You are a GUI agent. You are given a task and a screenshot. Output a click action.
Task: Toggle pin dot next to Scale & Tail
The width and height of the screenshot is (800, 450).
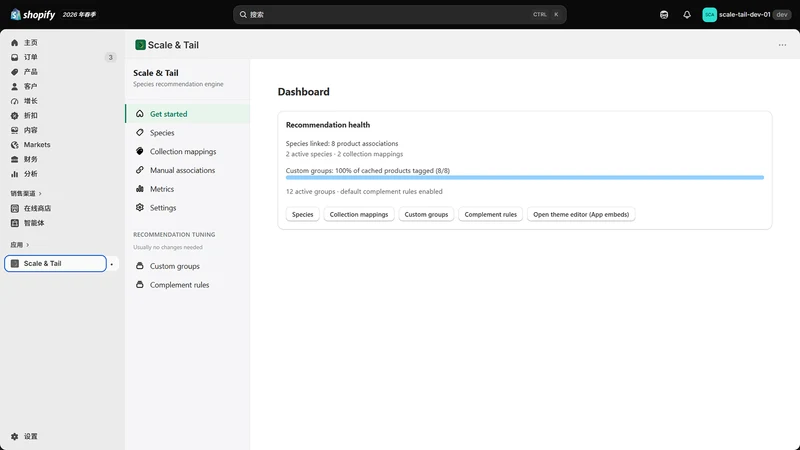click(x=112, y=264)
